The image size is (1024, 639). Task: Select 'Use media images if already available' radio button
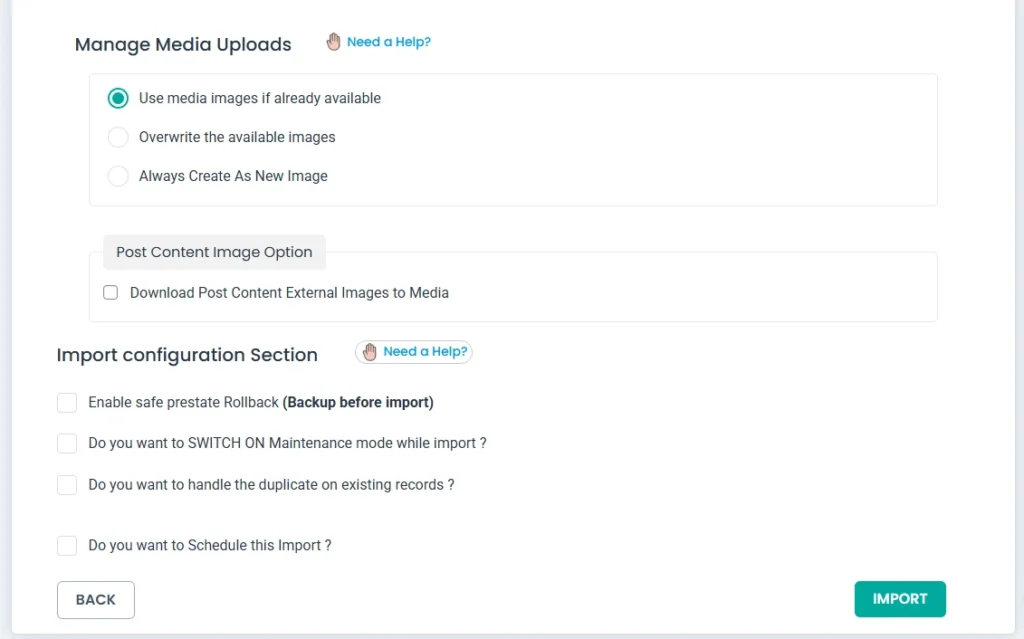tap(118, 98)
